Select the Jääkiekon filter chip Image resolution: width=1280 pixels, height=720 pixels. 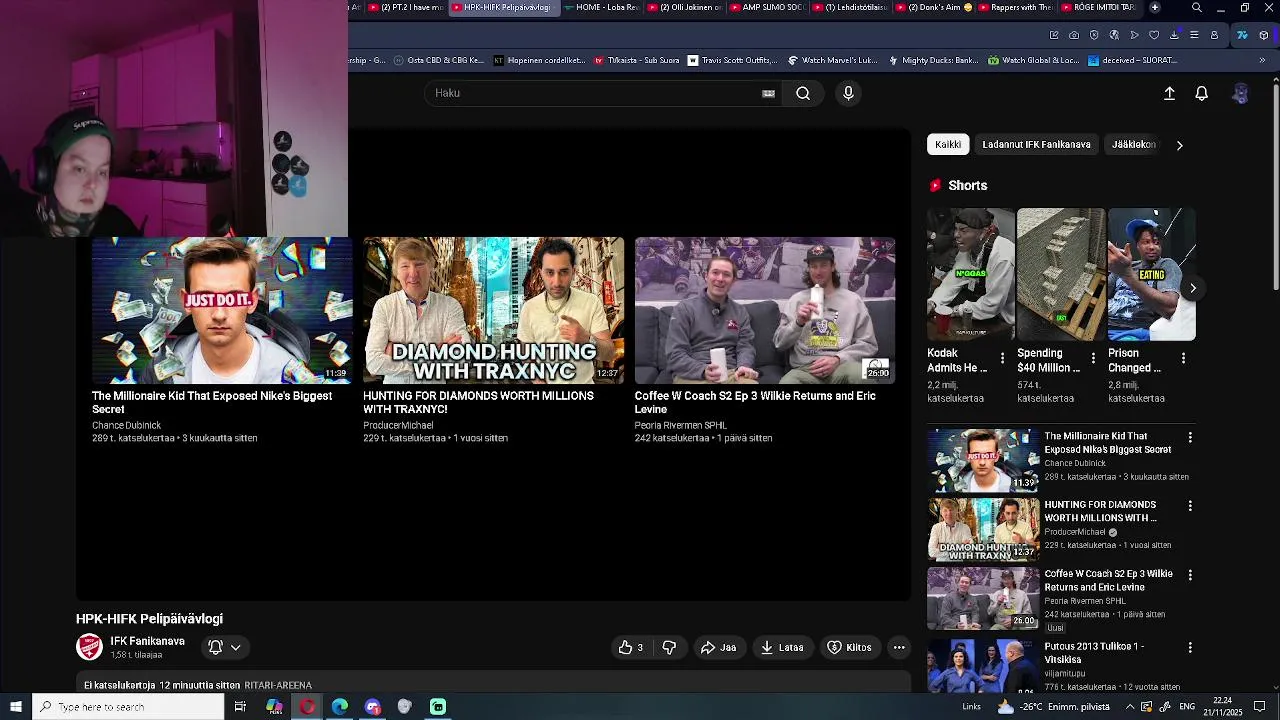tap(1134, 144)
